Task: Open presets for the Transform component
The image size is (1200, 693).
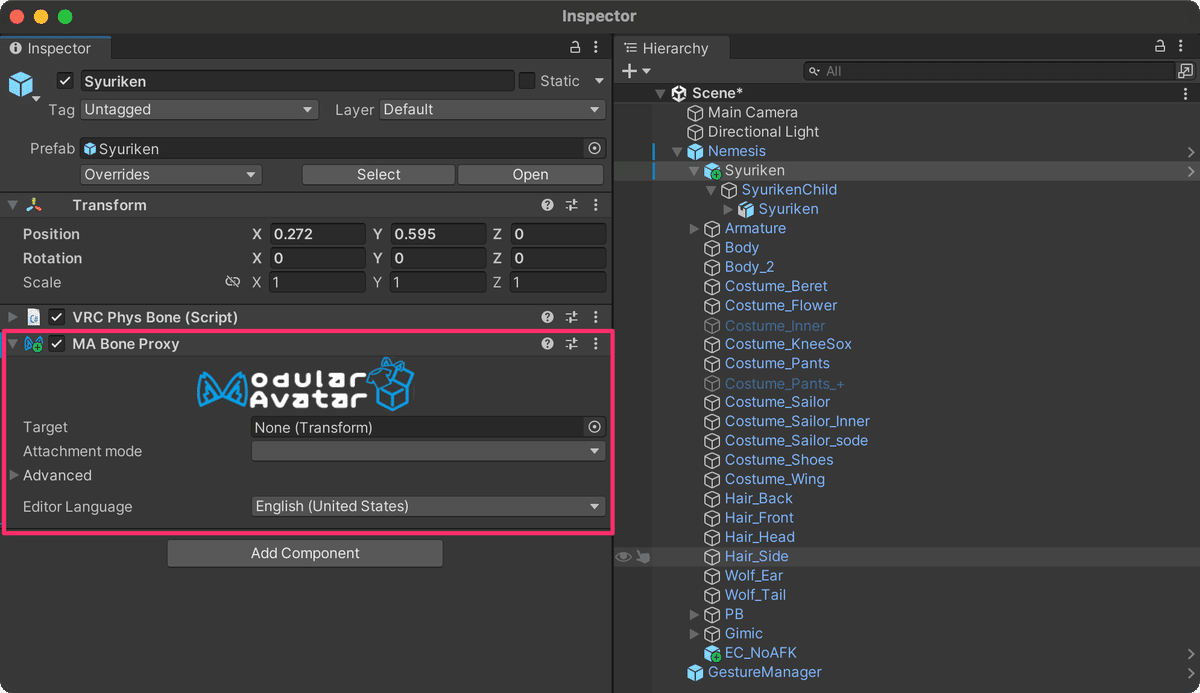Action: pos(572,205)
